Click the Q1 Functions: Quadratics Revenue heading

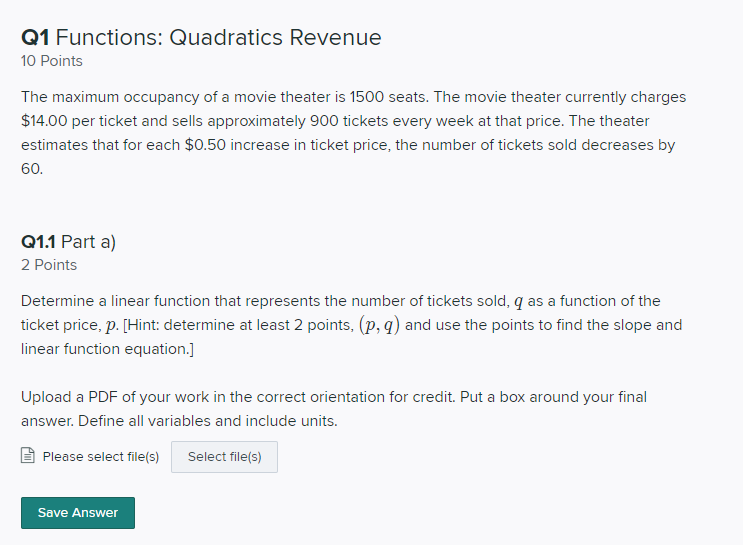[201, 37]
